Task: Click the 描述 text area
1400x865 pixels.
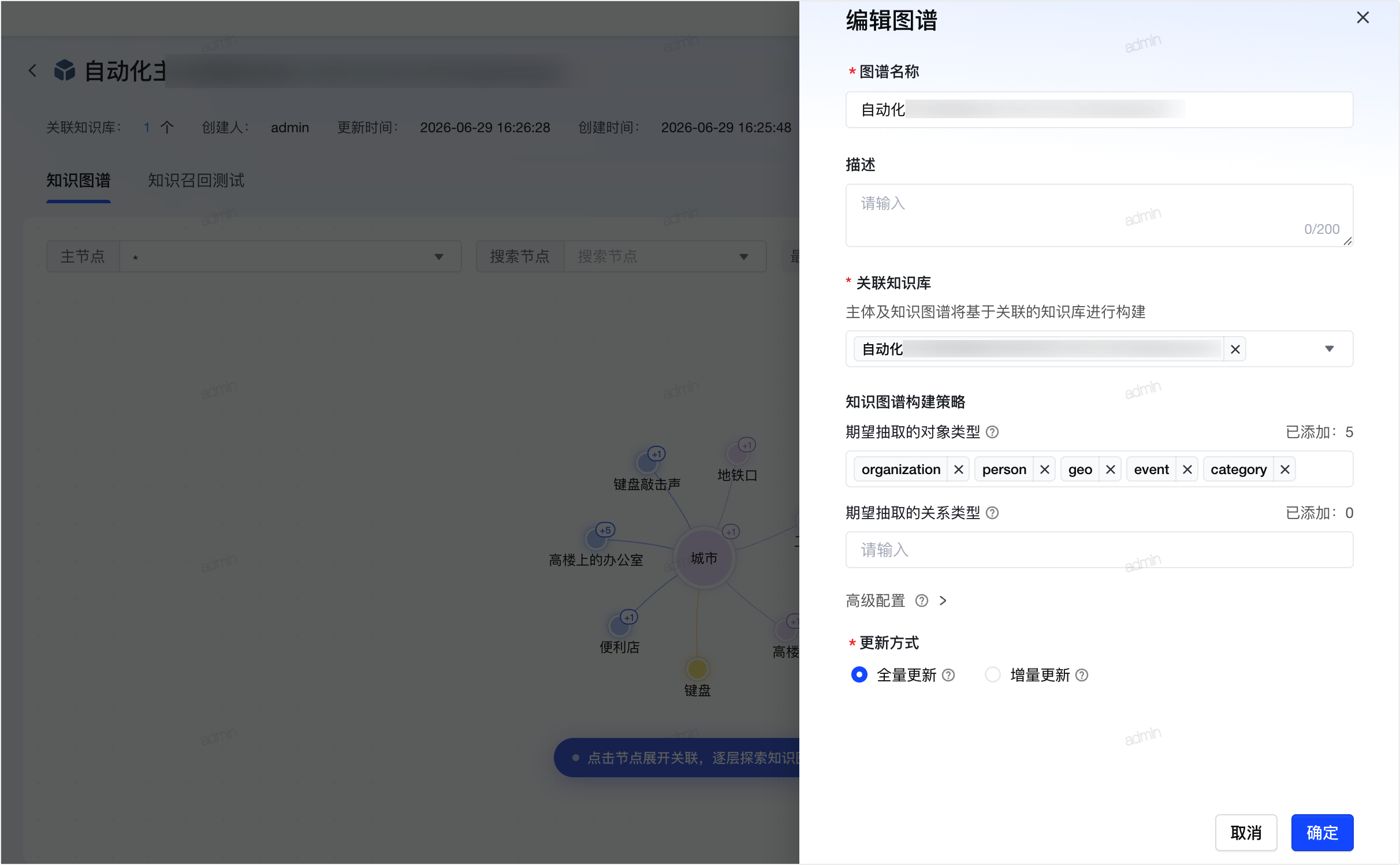Action: coord(1099,215)
